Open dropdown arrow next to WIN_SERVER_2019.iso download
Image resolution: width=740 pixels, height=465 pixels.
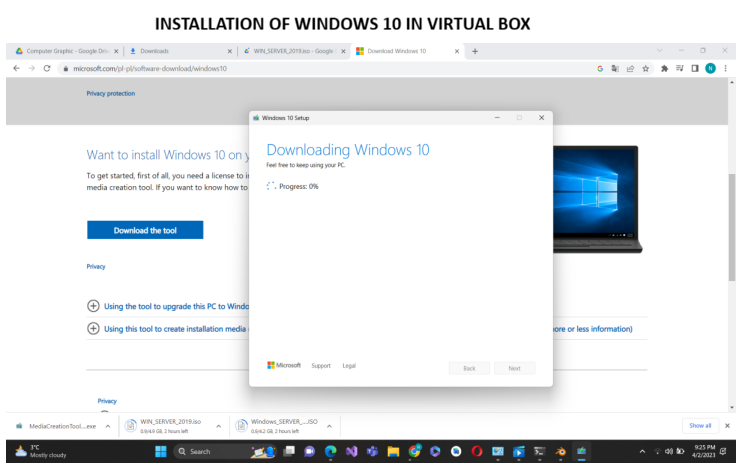pos(219,426)
